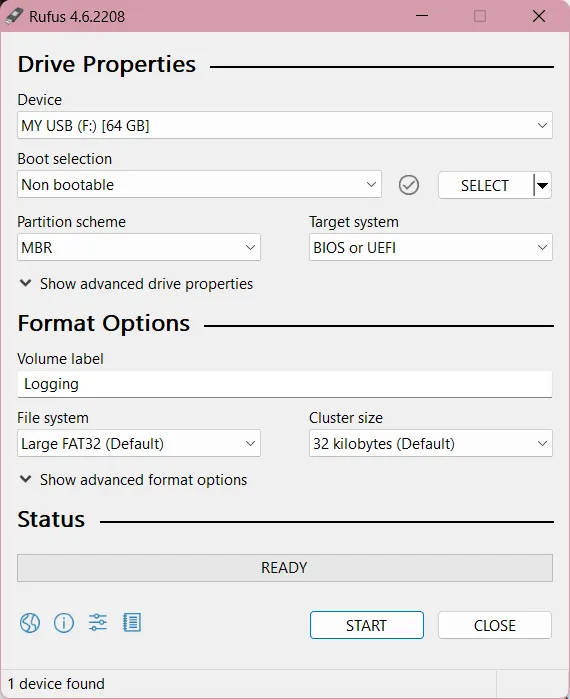The height and width of the screenshot is (699, 570).
Task: Open the Boot selection dropdown
Action: click(199, 184)
